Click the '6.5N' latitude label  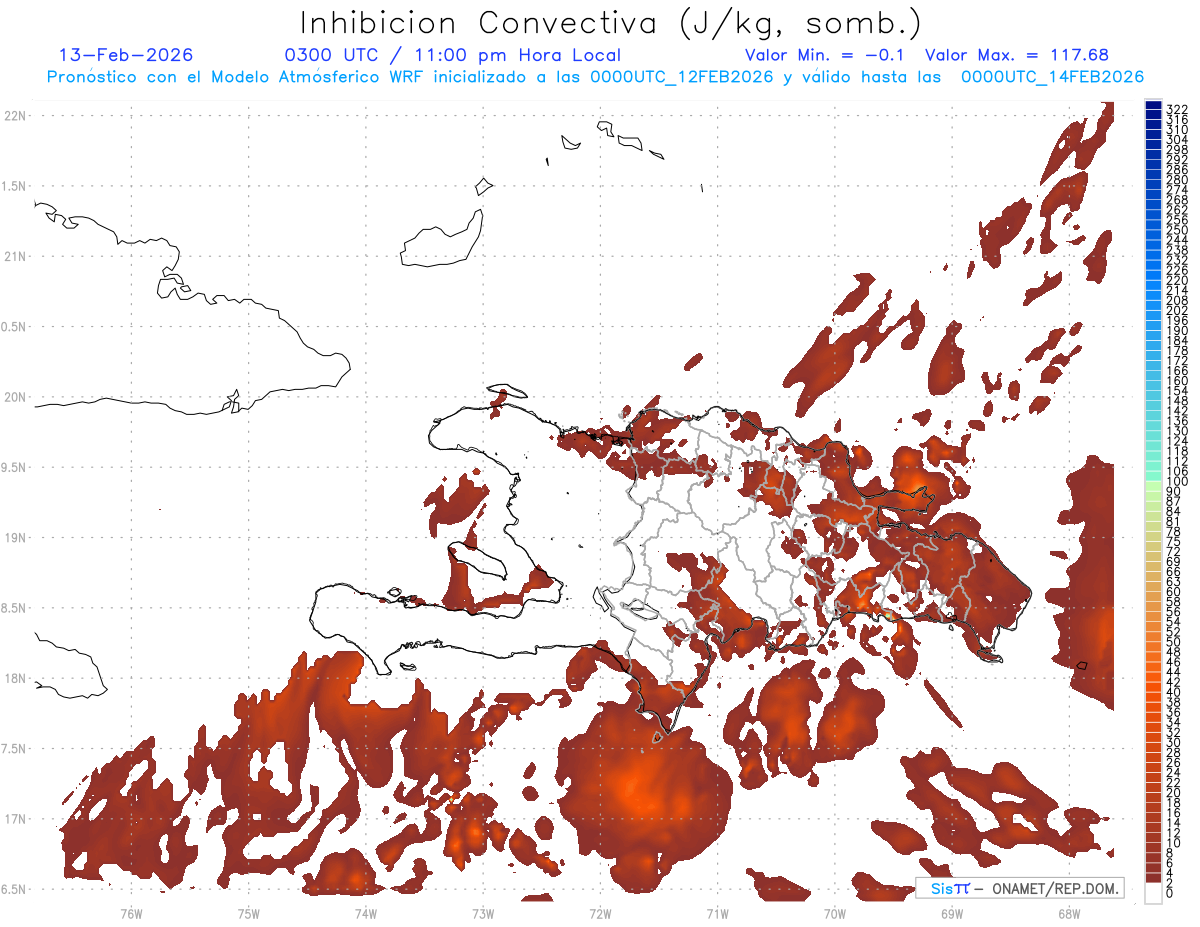15,889
